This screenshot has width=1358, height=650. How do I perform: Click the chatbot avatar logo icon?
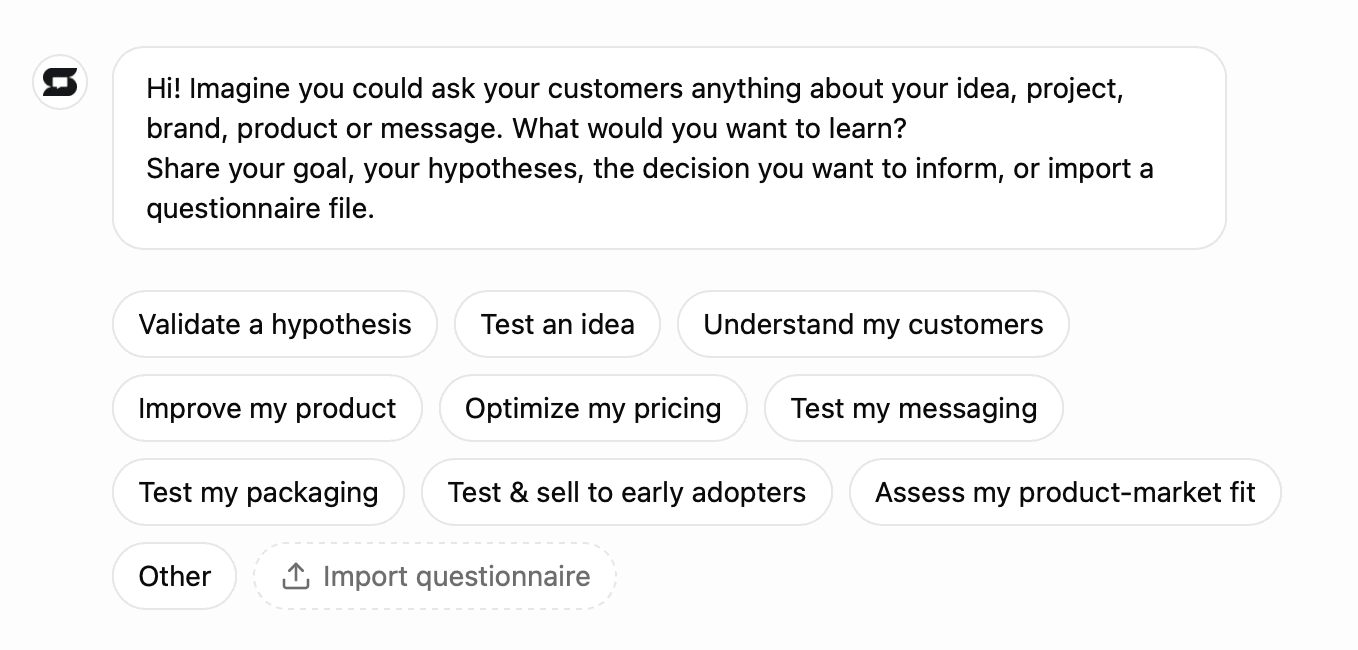point(60,82)
